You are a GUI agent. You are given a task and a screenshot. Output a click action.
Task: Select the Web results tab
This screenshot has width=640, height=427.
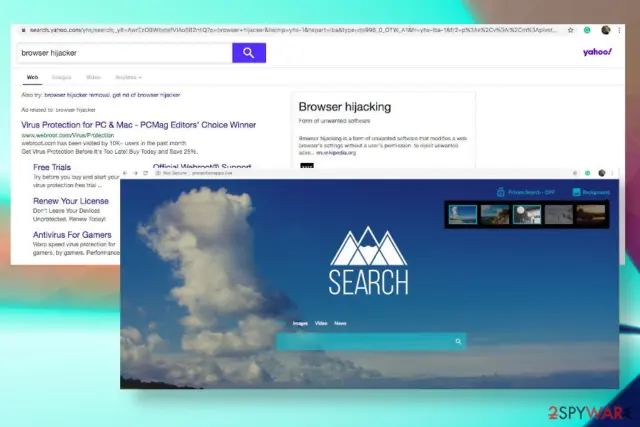tap(32, 77)
